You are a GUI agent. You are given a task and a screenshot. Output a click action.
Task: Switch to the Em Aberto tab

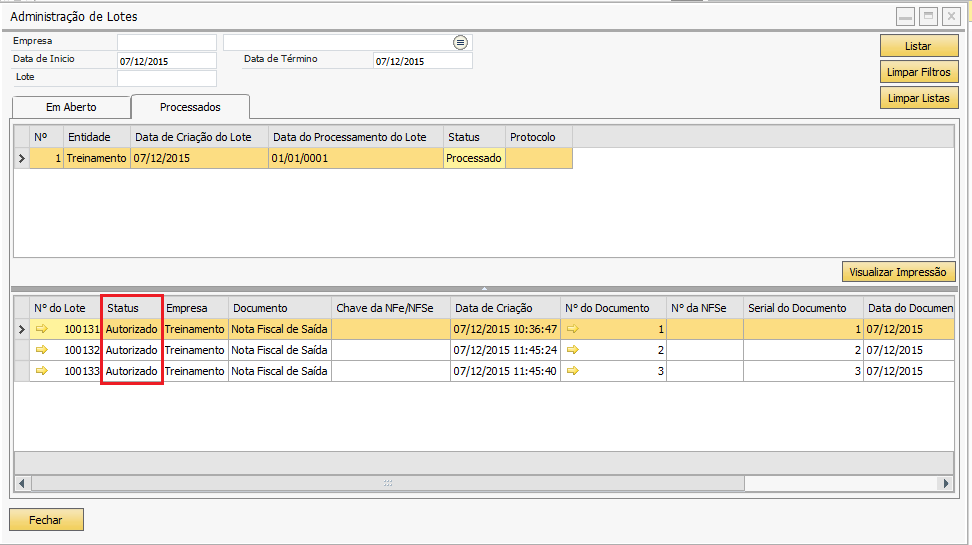point(71,107)
